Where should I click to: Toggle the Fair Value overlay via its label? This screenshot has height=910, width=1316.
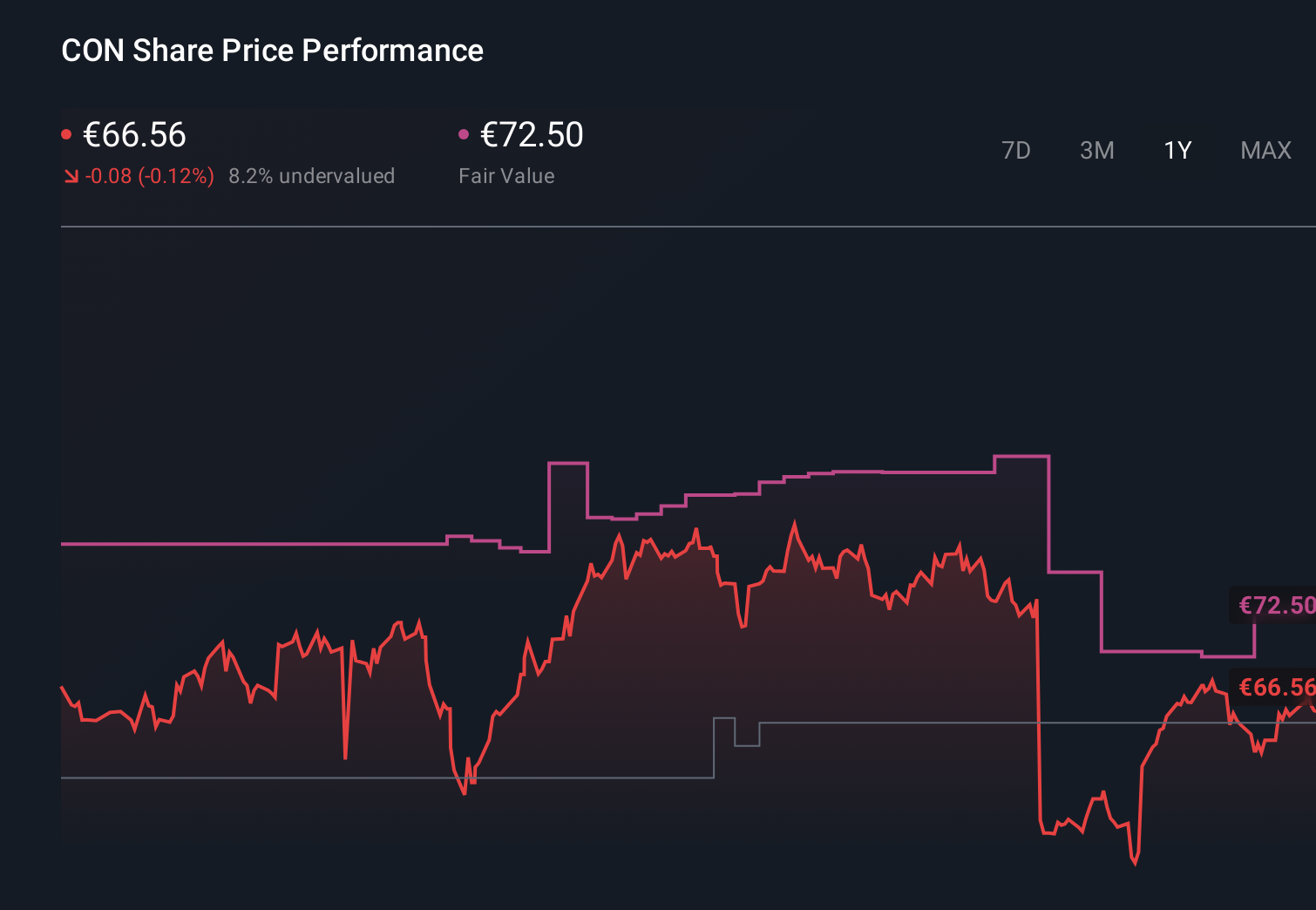506,175
